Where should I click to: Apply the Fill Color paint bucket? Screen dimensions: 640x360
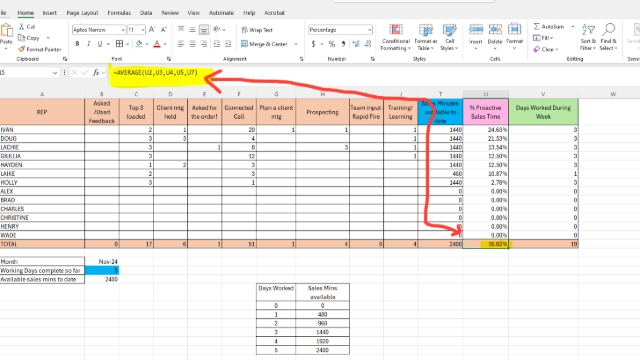tap(139, 44)
